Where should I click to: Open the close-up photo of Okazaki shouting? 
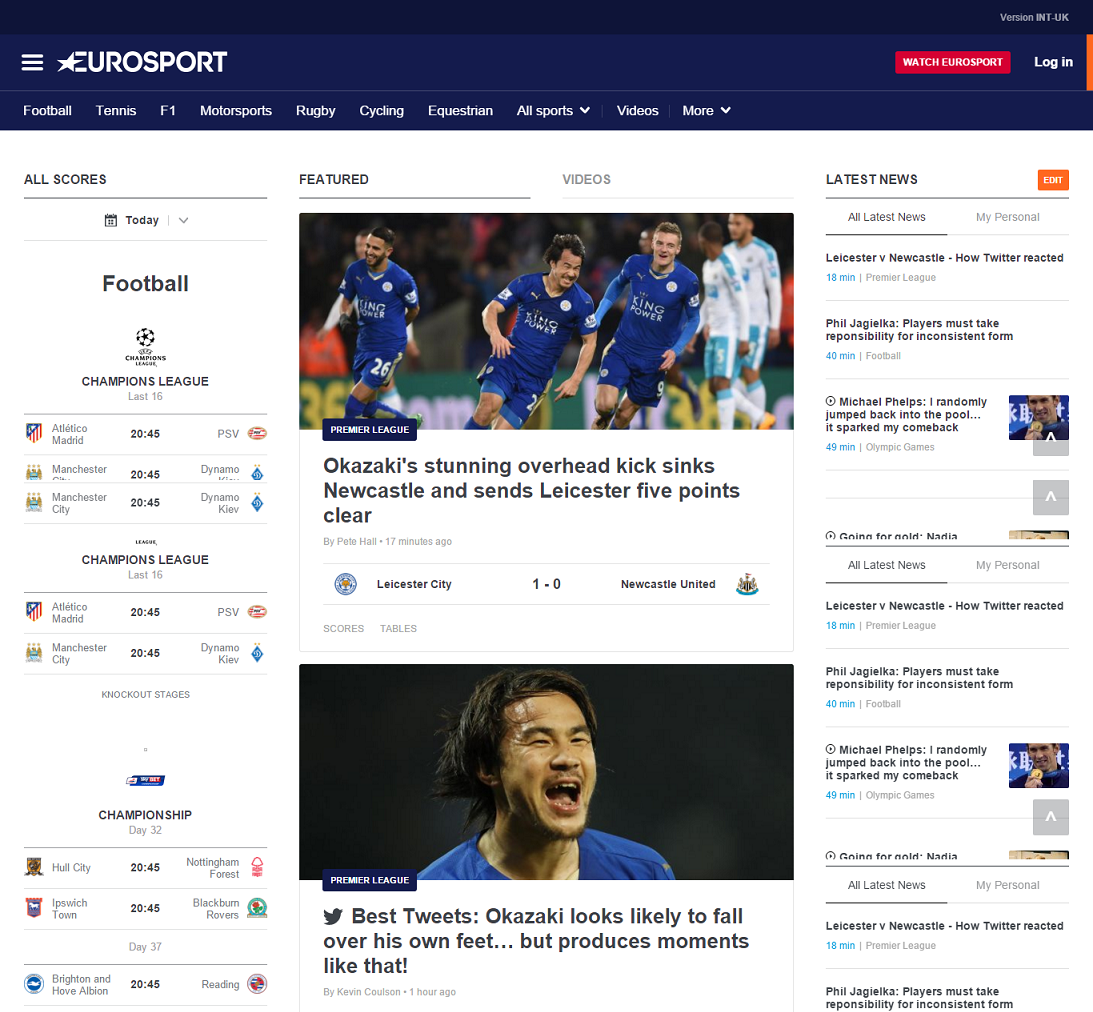tap(546, 772)
